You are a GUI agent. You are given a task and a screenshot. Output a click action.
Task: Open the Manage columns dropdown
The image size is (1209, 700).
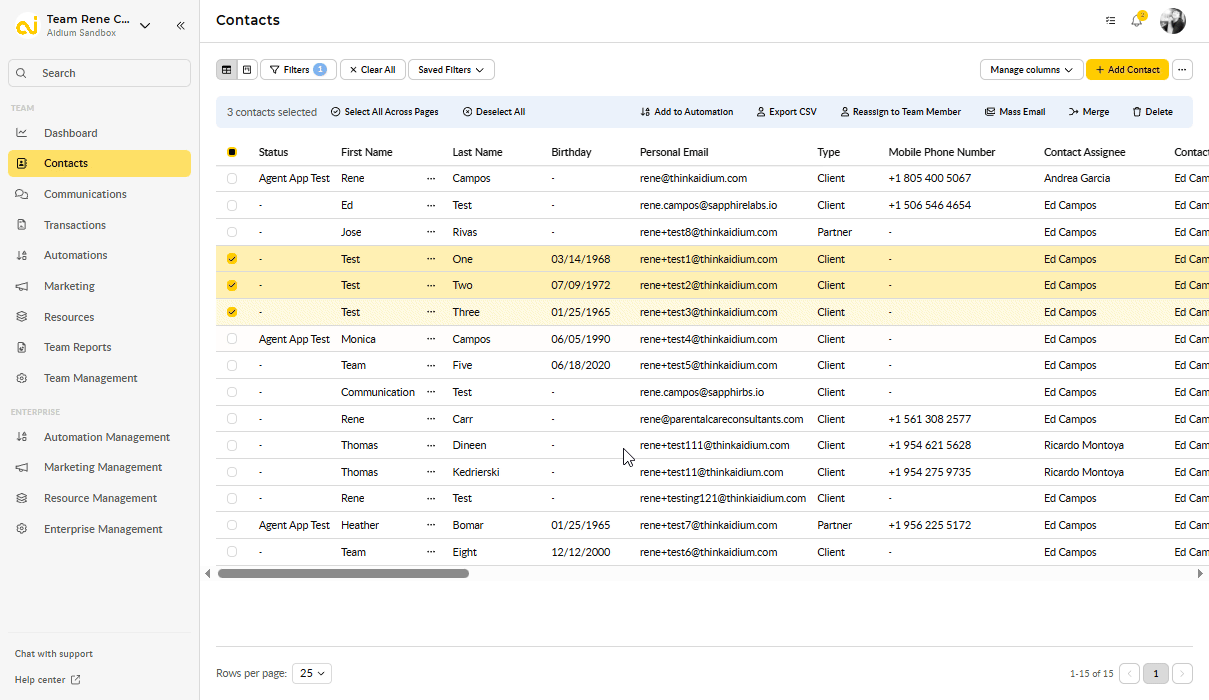coord(1031,70)
